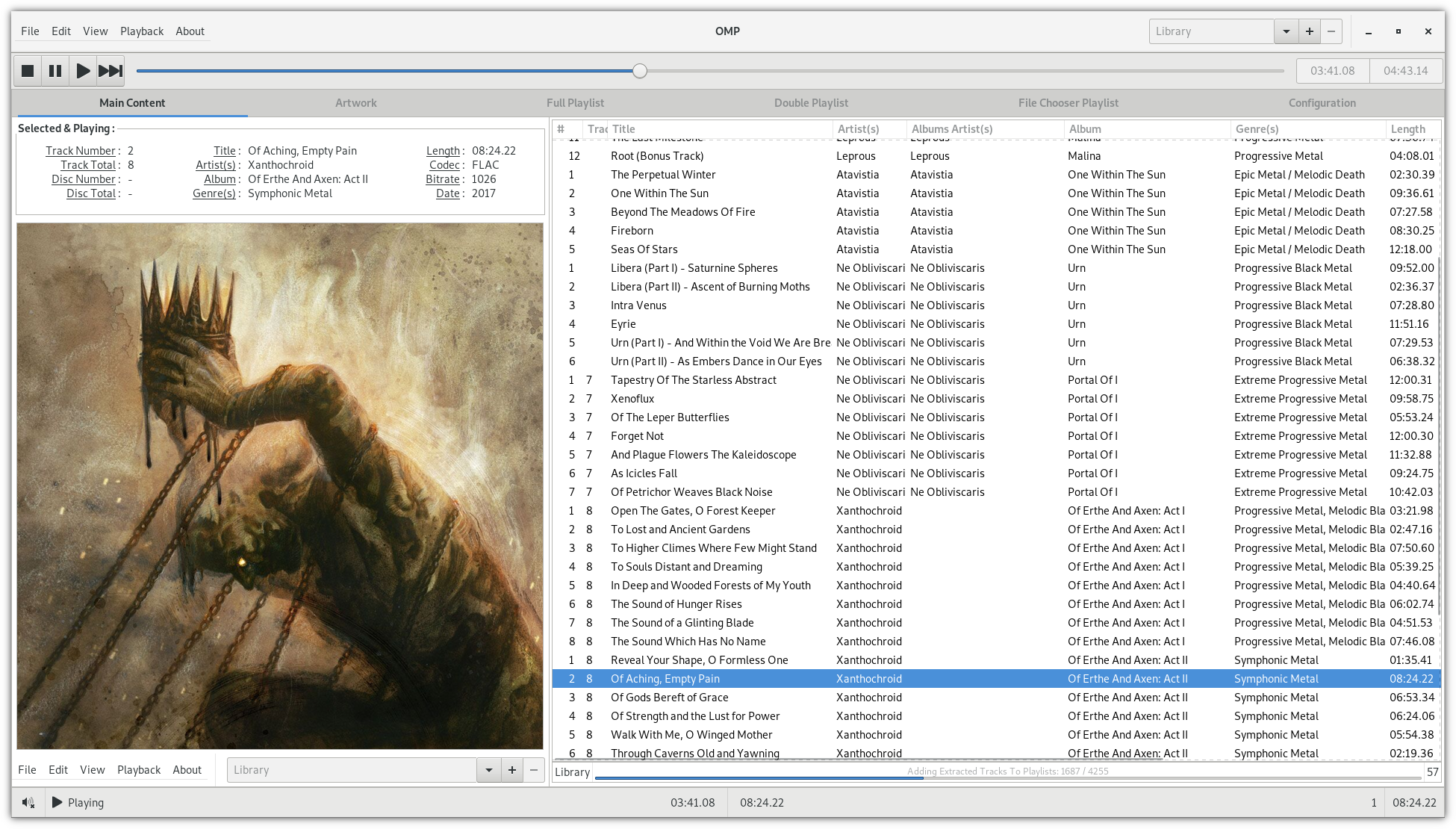This screenshot has width=1456, height=829.
Task: Skip to the next track
Action: tap(111, 71)
